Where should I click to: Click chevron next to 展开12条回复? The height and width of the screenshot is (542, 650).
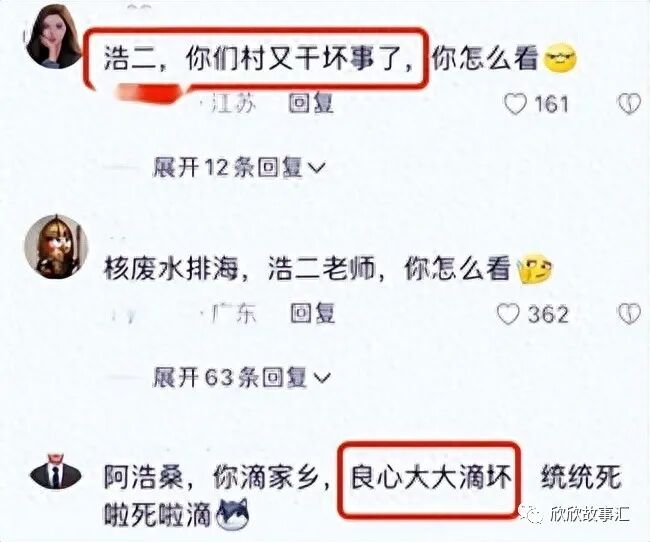[317, 169]
